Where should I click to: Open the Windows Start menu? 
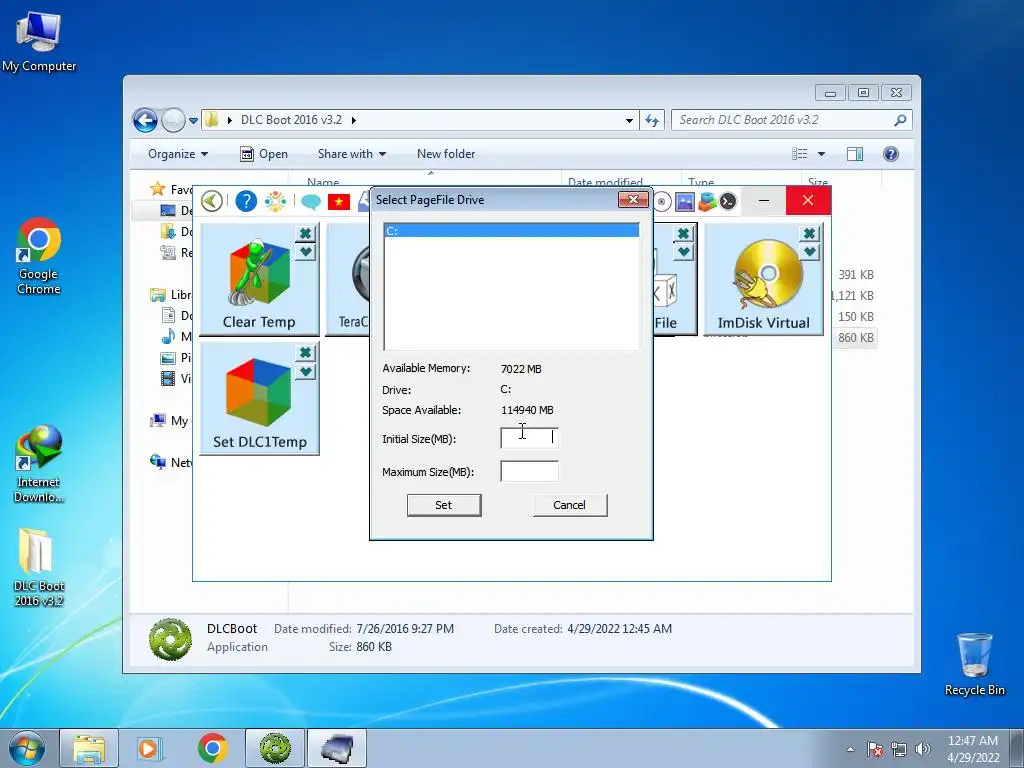tap(27, 748)
